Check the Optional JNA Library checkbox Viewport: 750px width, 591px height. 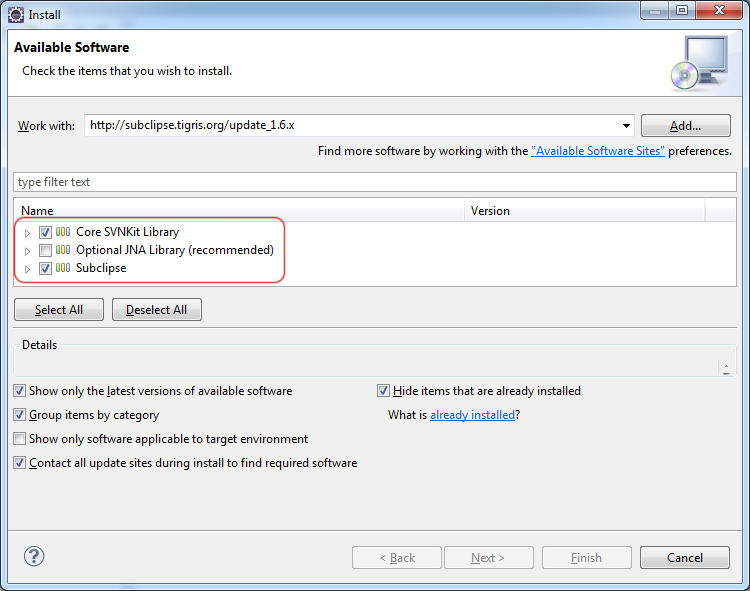coord(45,250)
